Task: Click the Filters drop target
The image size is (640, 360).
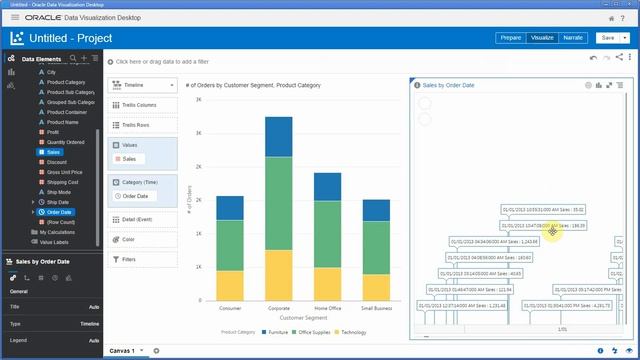Action: (142, 260)
